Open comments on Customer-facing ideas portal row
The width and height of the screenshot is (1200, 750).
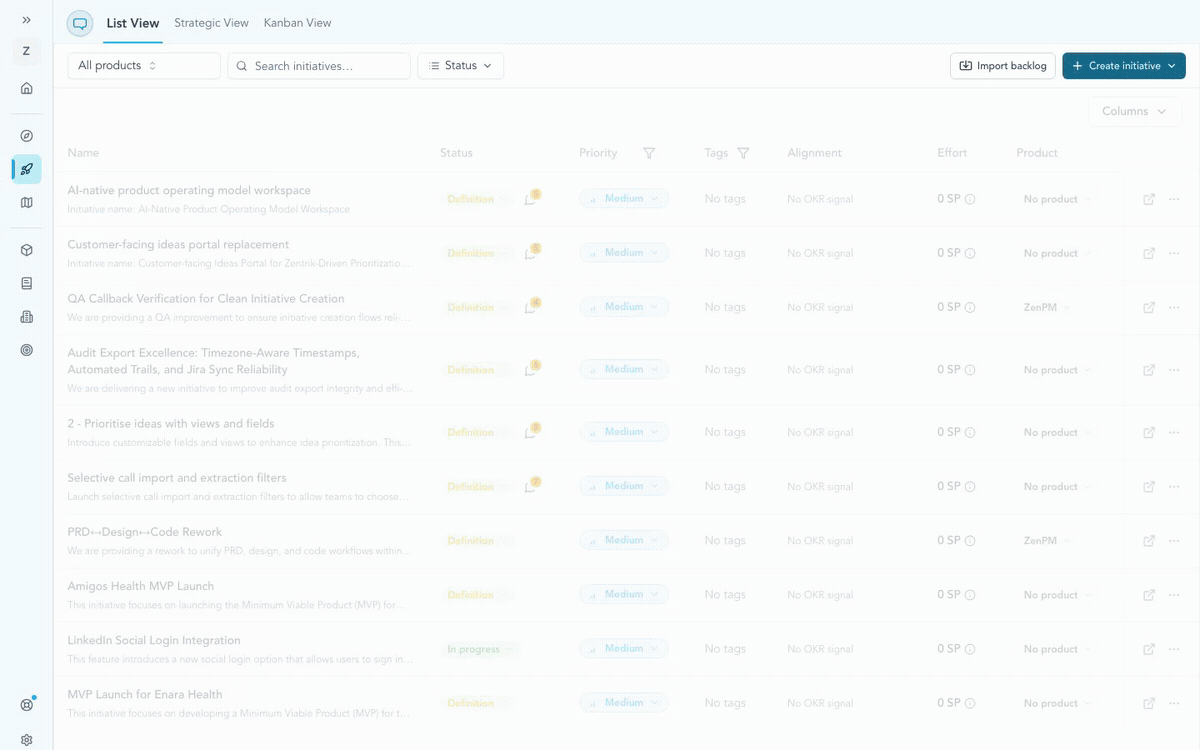pyautogui.click(x=532, y=252)
